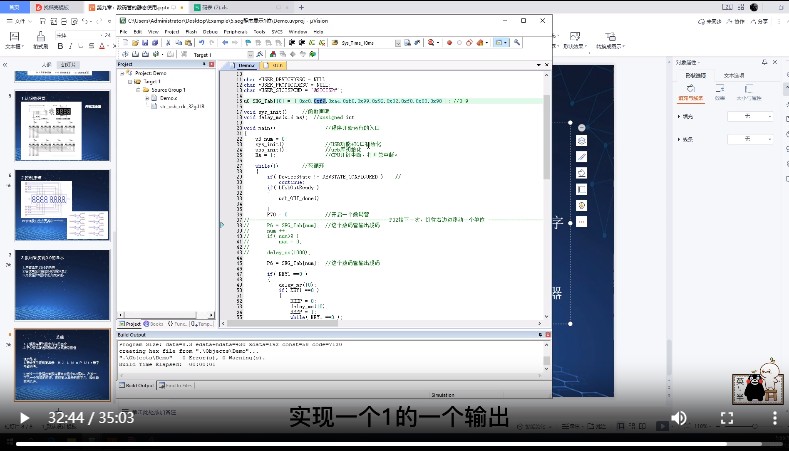Open the line dropdown in properties panel
This screenshot has height=451, width=789.
click(750, 139)
